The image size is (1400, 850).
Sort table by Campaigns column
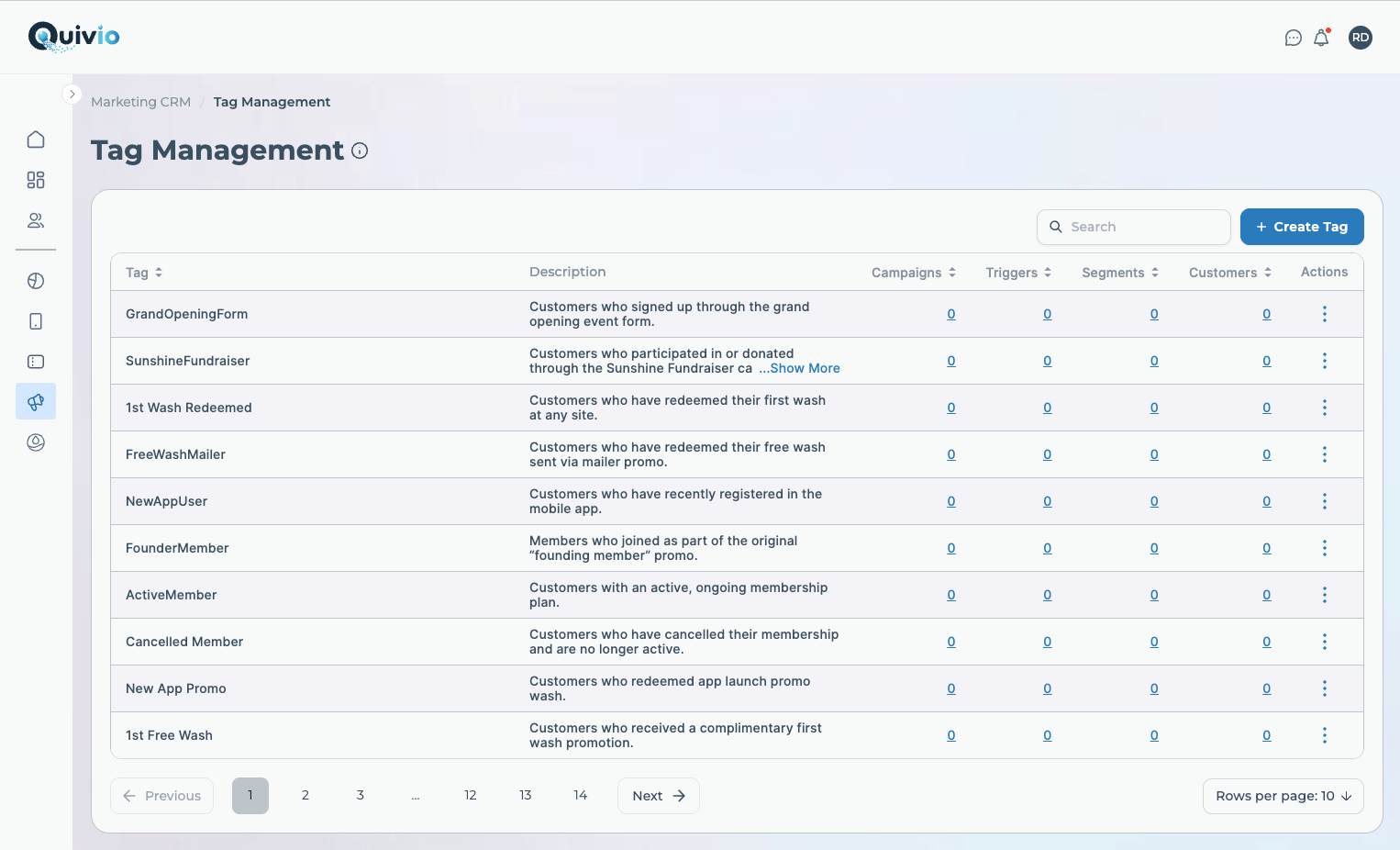(x=913, y=273)
